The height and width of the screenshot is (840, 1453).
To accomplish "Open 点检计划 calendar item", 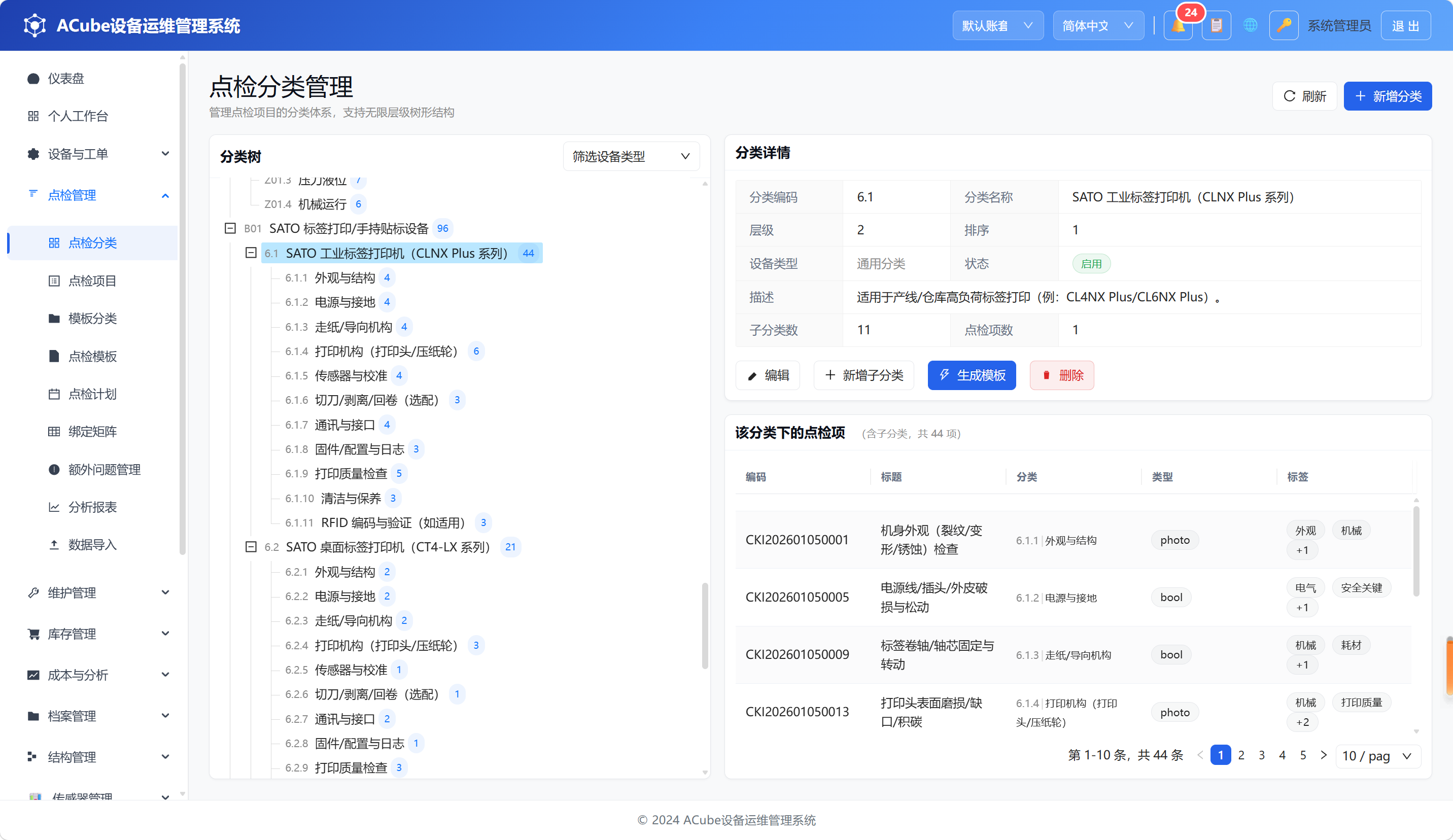I will coord(92,394).
